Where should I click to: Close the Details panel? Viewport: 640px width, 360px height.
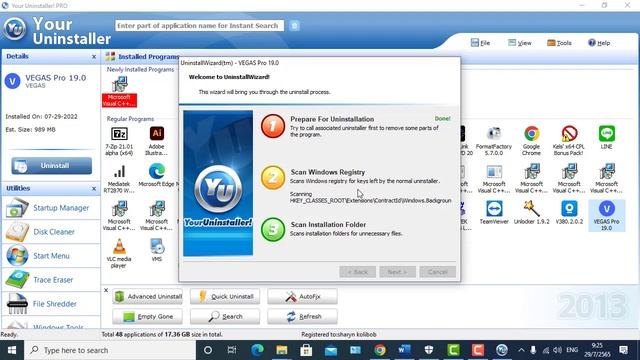coord(94,57)
